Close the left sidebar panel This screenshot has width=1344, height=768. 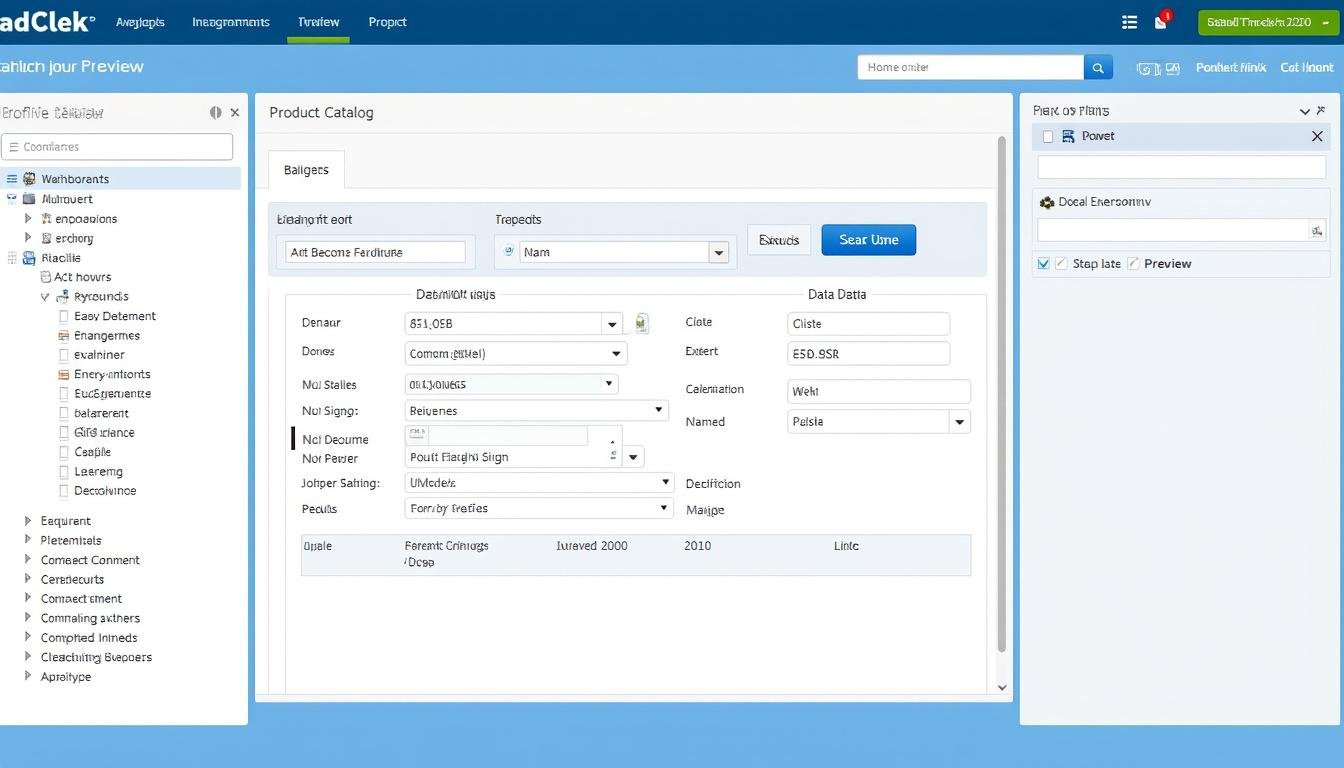[x=235, y=113]
